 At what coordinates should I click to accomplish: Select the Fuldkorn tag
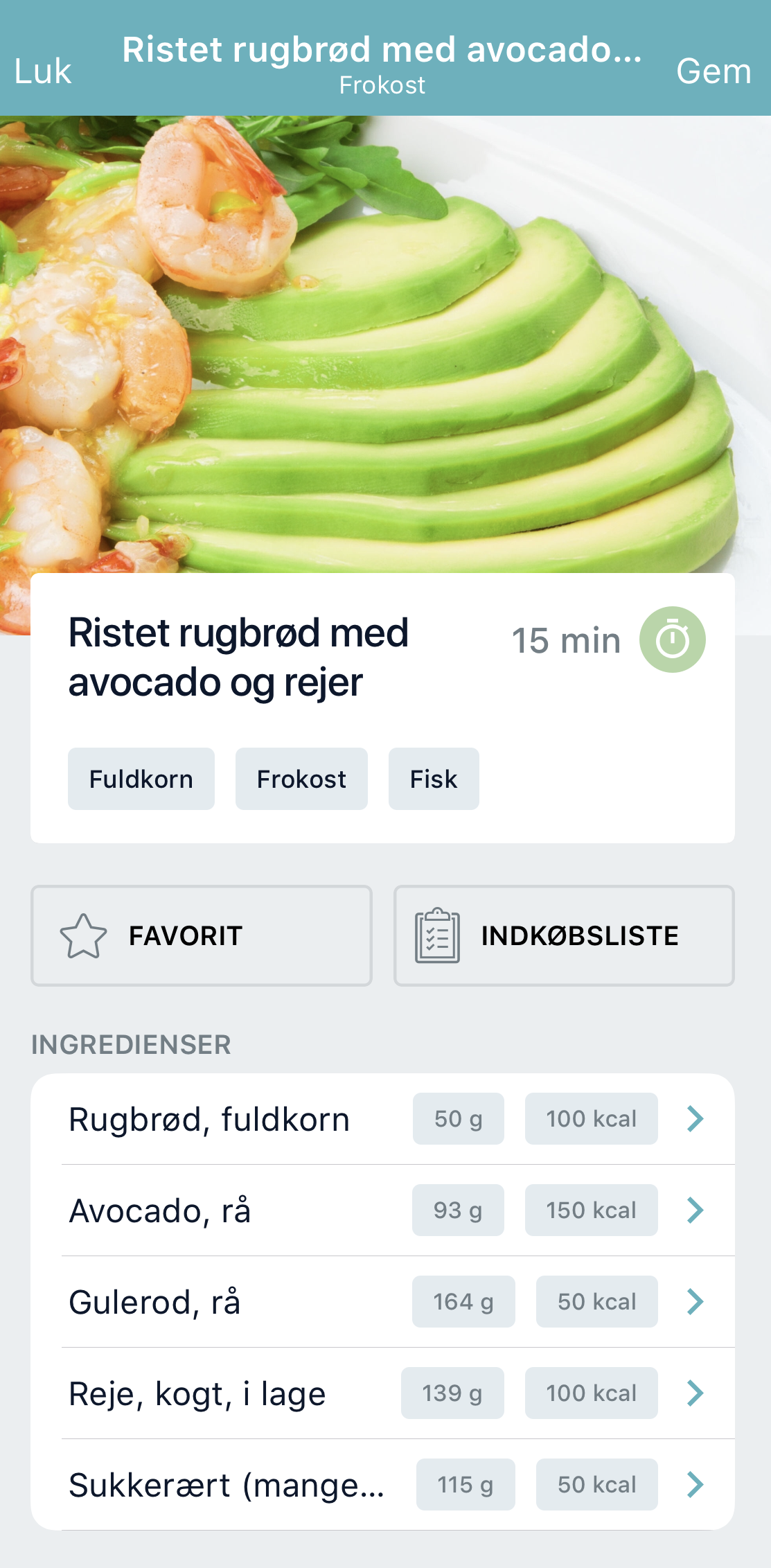[141, 779]
